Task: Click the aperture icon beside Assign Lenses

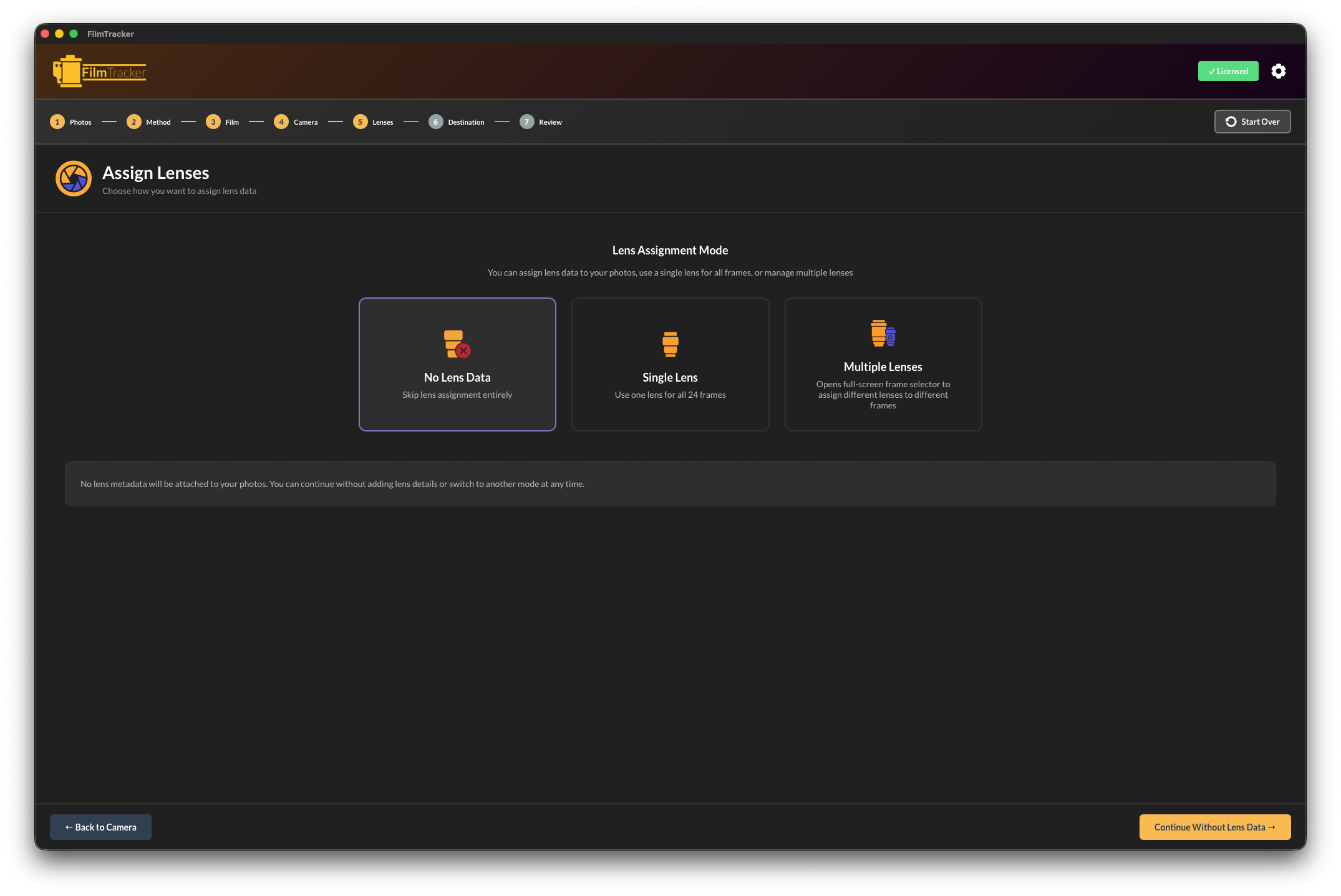Action: click(73, 178)
